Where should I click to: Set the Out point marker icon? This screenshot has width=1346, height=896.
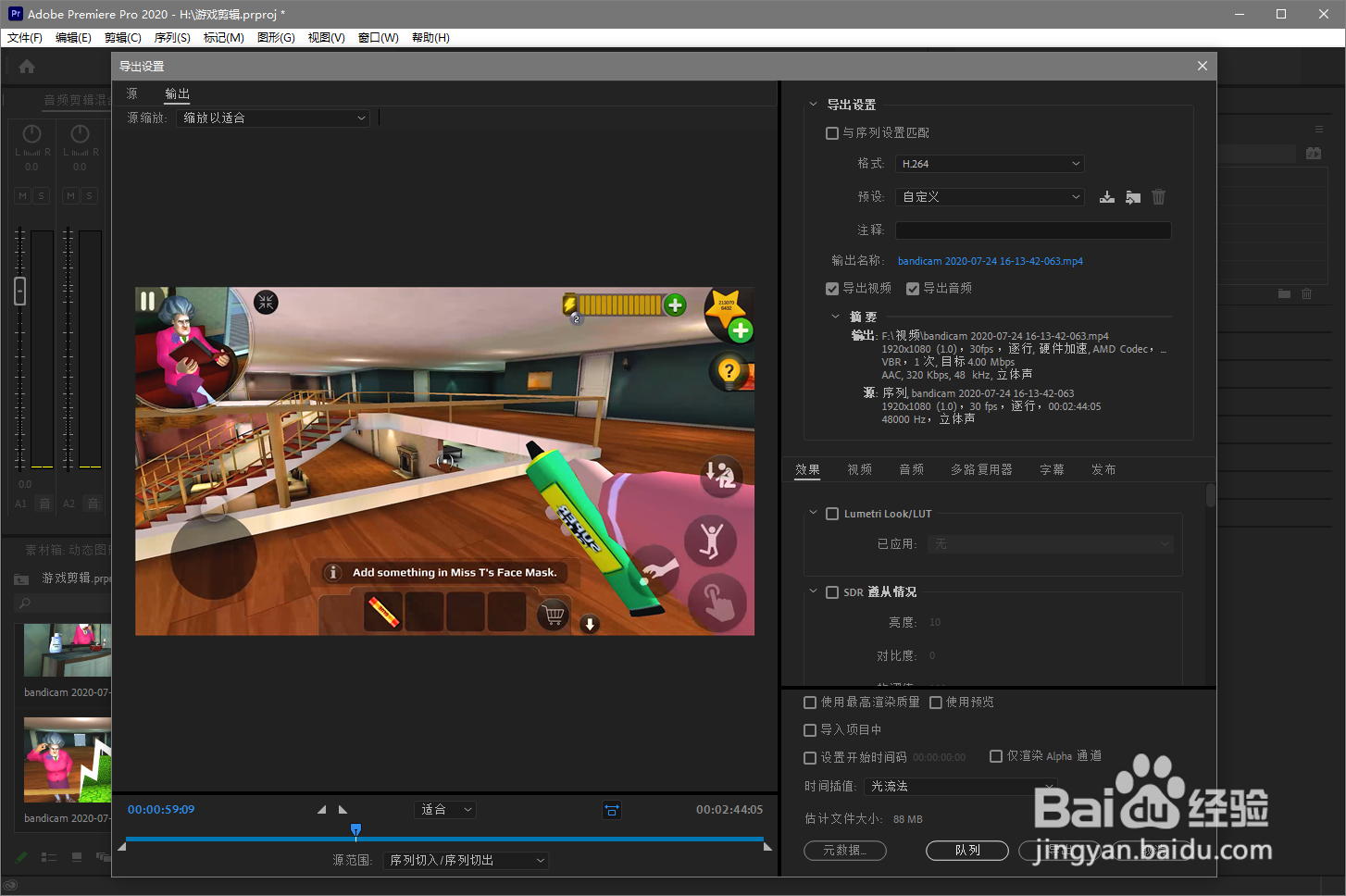pyautogui.click(x=343, y=810)
